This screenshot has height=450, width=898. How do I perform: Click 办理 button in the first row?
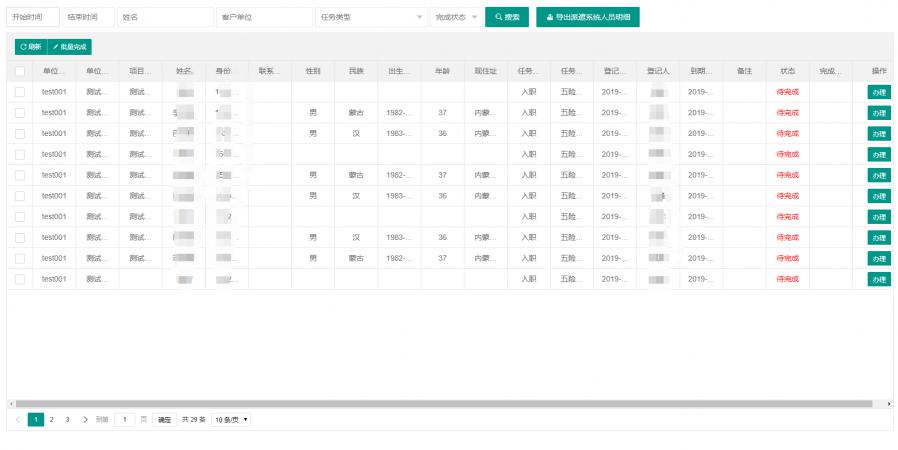[878, 91]
